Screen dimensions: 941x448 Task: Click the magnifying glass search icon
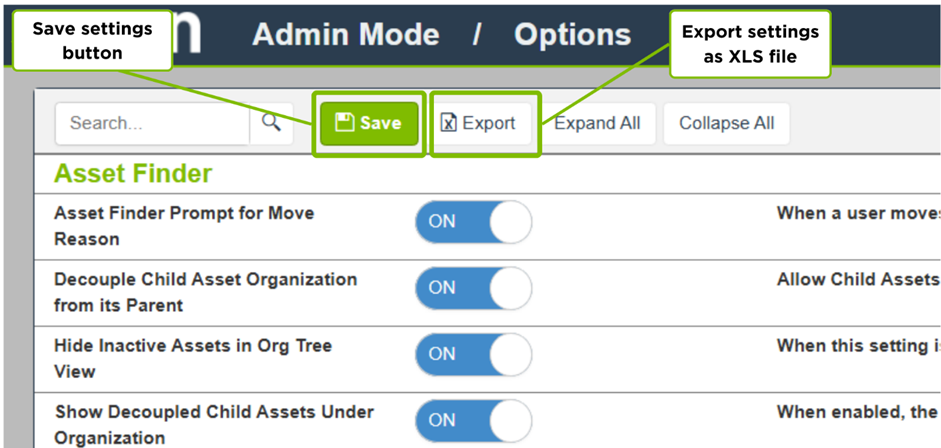(271, 123)
